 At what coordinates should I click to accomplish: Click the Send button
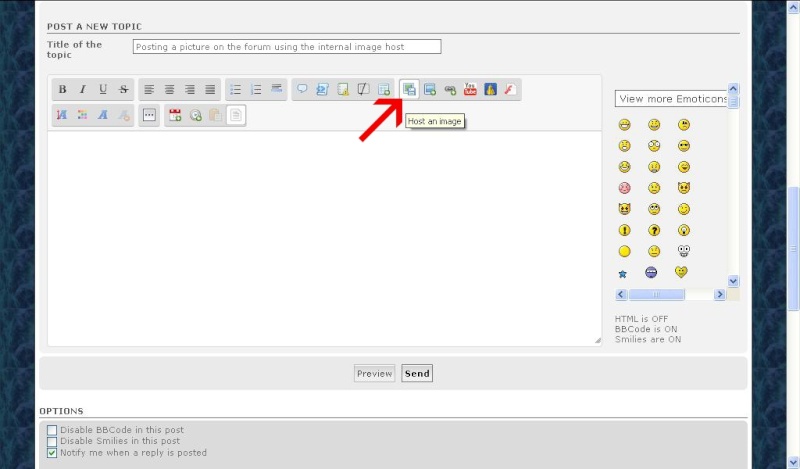417,374
